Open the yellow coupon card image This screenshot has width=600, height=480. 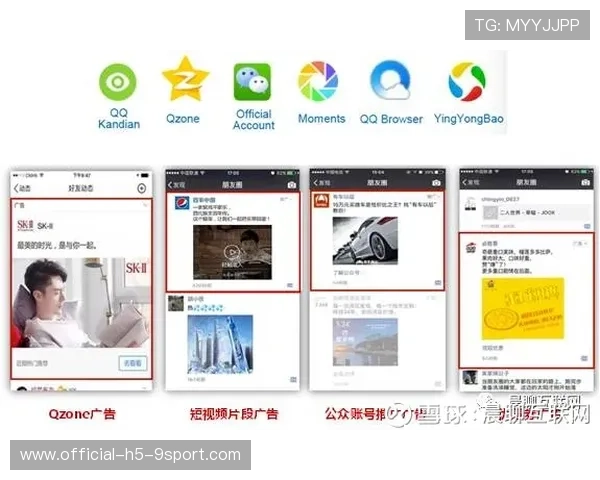[523, 309]
